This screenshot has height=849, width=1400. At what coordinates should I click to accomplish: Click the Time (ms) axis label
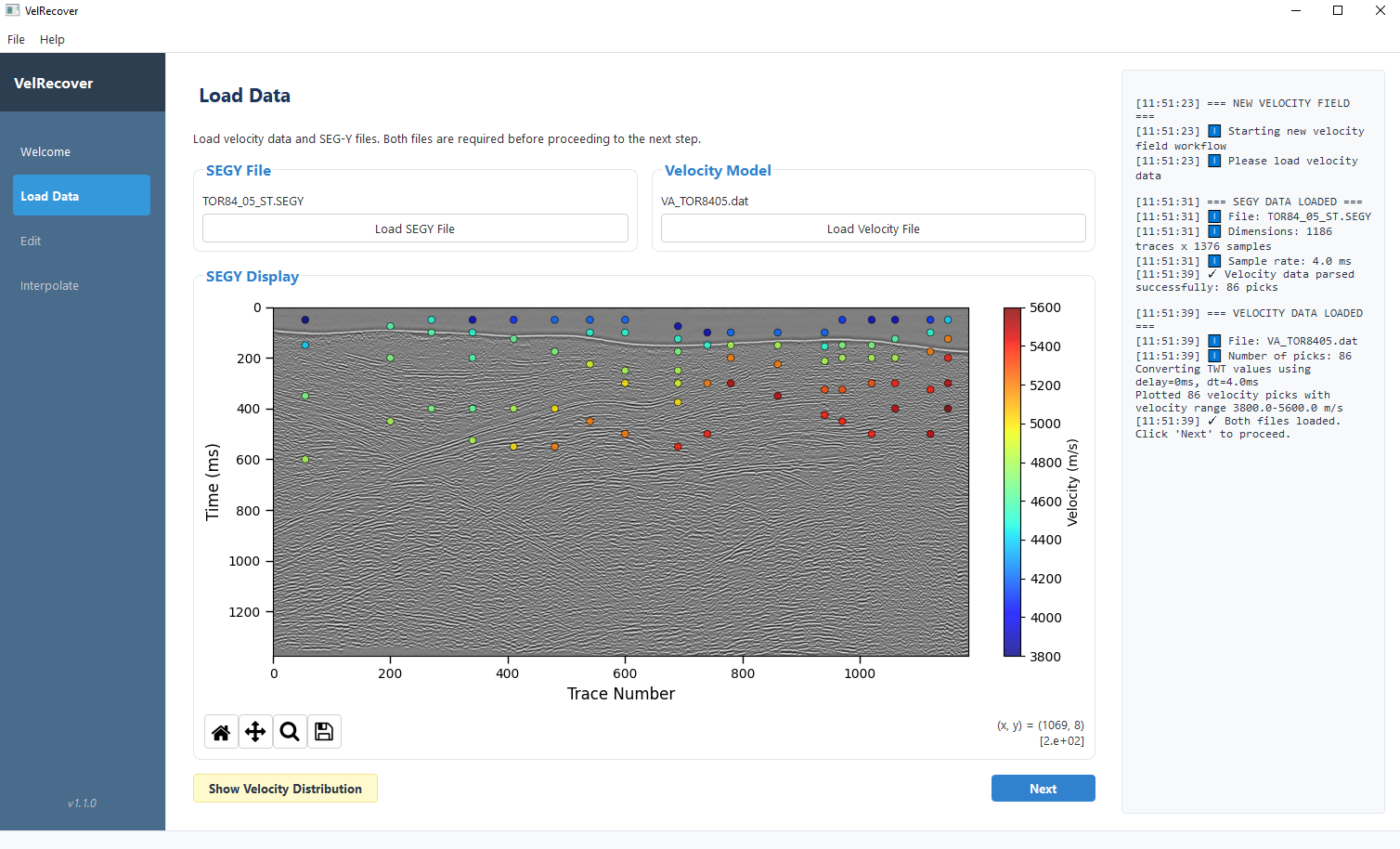pos(213,481)
